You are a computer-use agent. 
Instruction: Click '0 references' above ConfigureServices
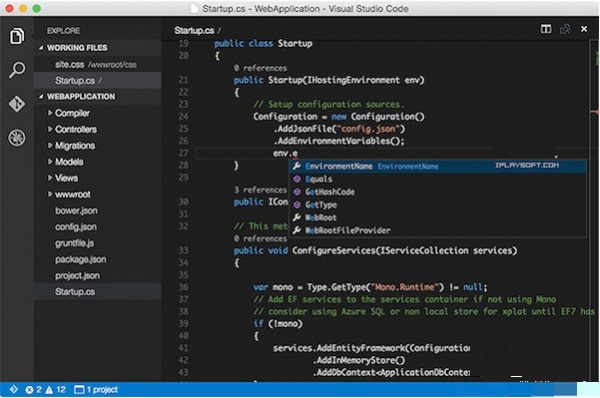pyautogui.click(x=260, y=238)
